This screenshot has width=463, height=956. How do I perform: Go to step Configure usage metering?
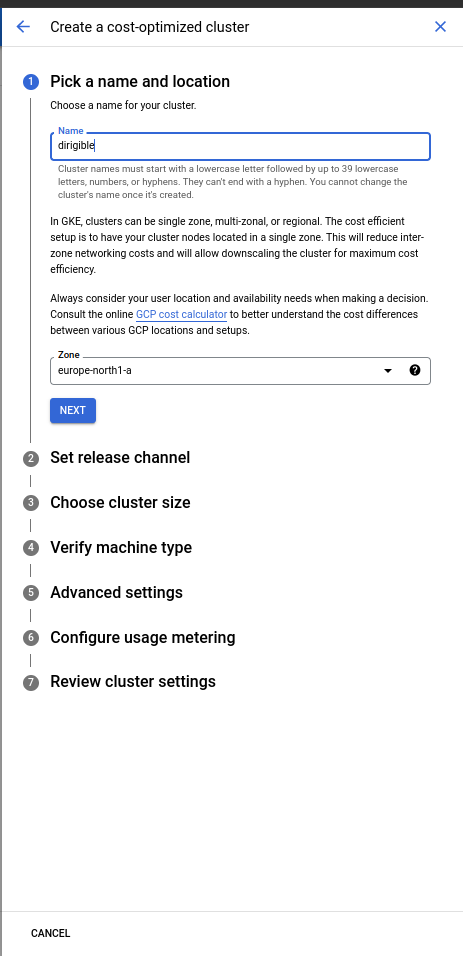click(142, 638)
